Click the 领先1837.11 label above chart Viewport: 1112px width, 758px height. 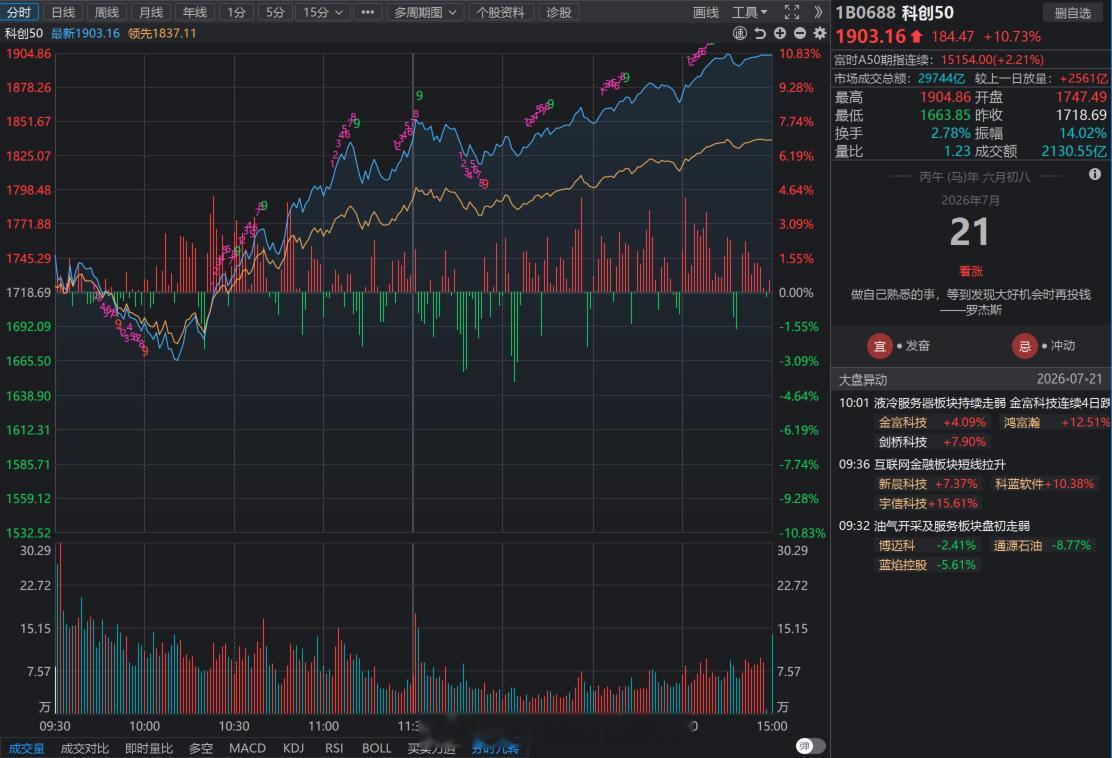click(162, 33)
